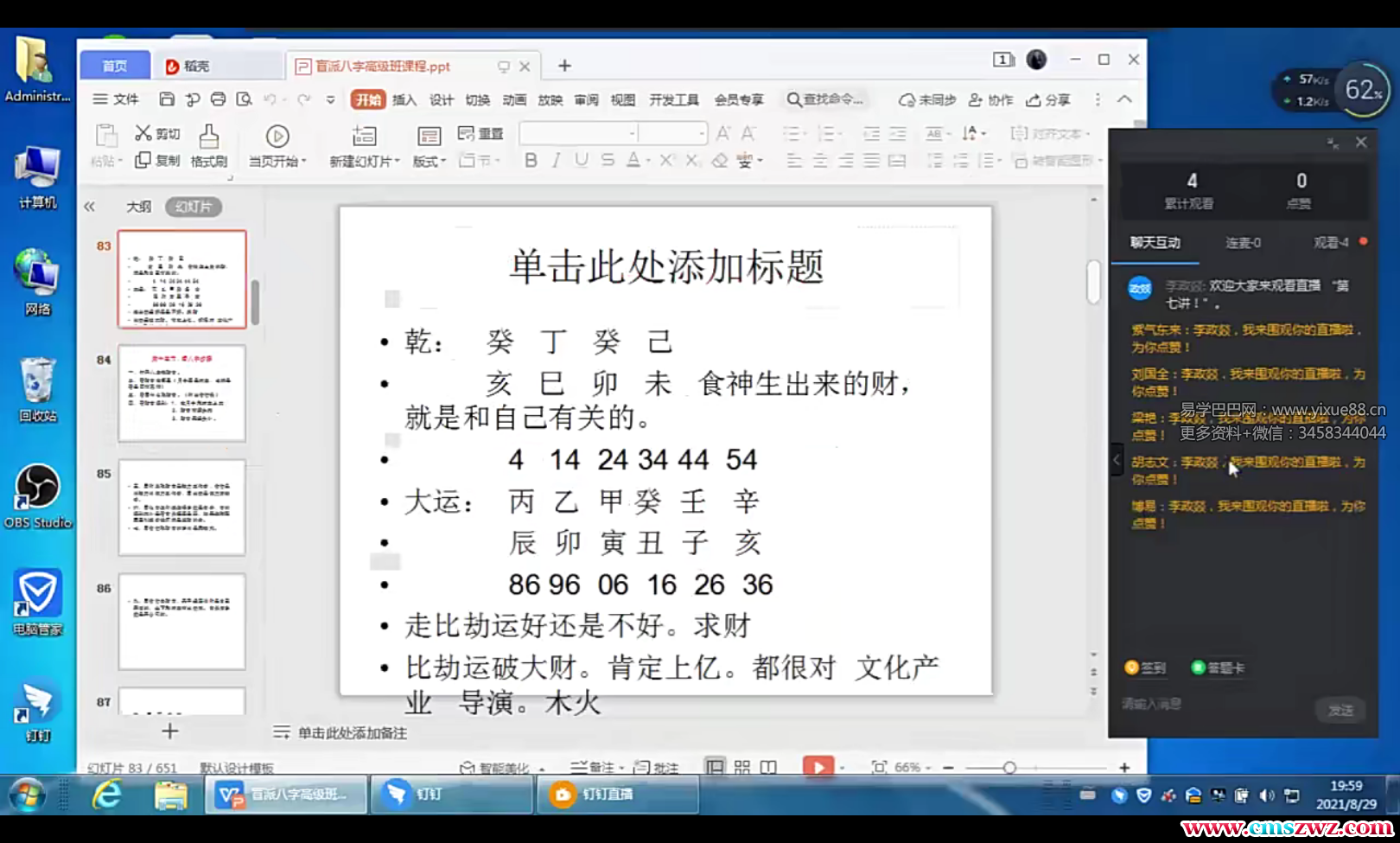Open the Insert (插入) ribbon tab
This screenshot has height=843, width=1400.
(x=404, y=100)
